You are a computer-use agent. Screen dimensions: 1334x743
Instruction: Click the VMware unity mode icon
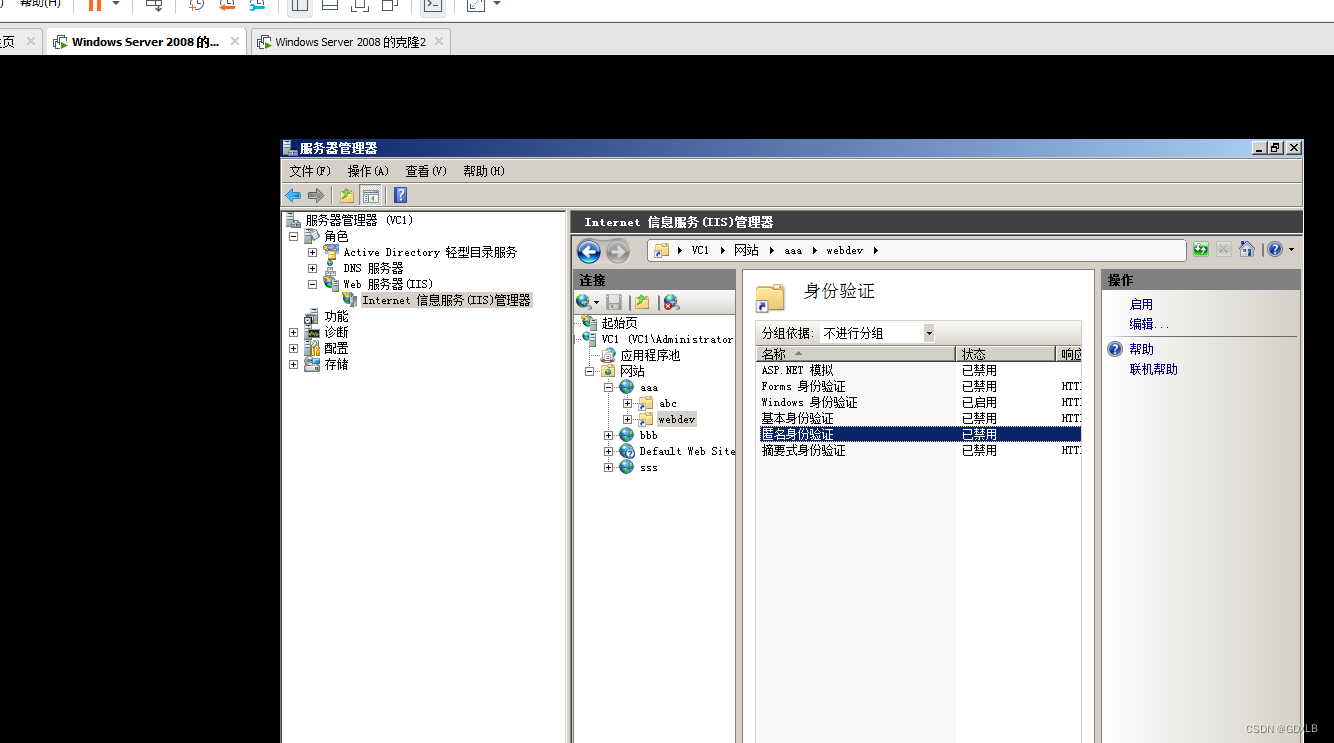(391, 5)
